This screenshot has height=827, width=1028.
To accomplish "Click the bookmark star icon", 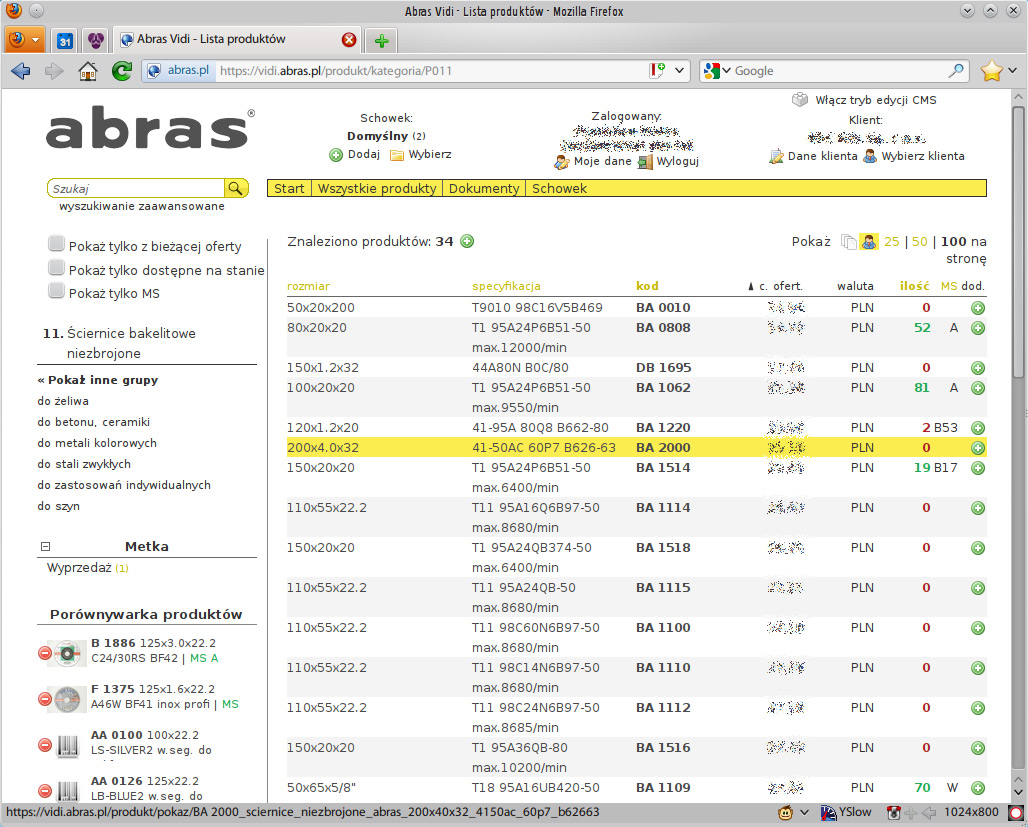I will pyautogui.click(x=991, y=71).
